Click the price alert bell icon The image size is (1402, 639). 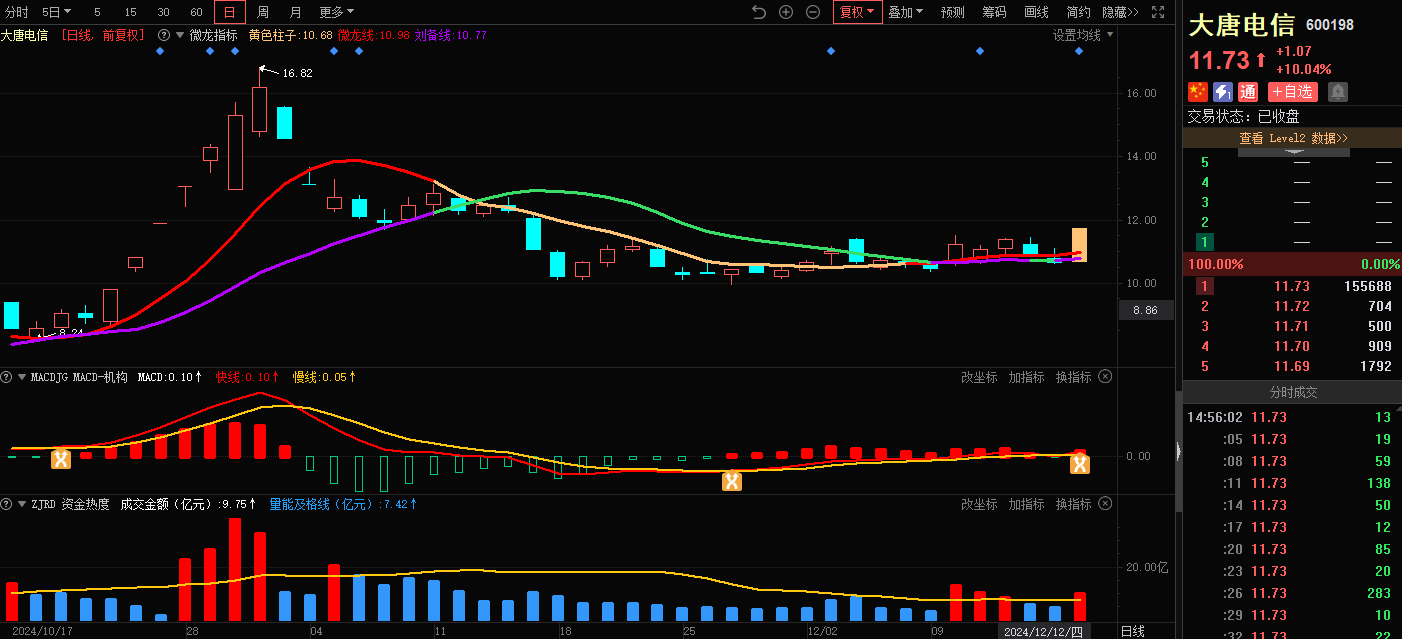[1337, 92]
